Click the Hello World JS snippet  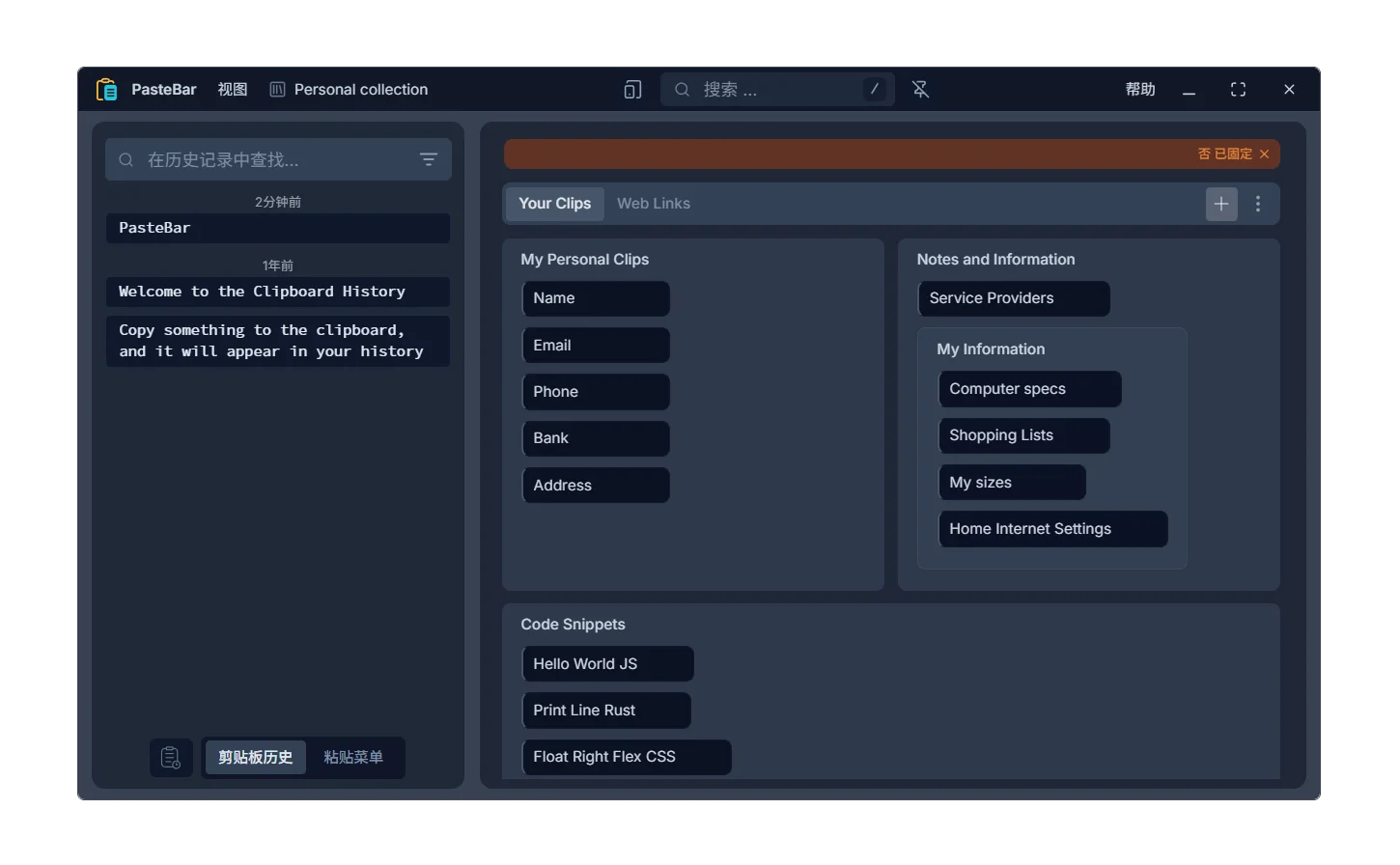608,664
